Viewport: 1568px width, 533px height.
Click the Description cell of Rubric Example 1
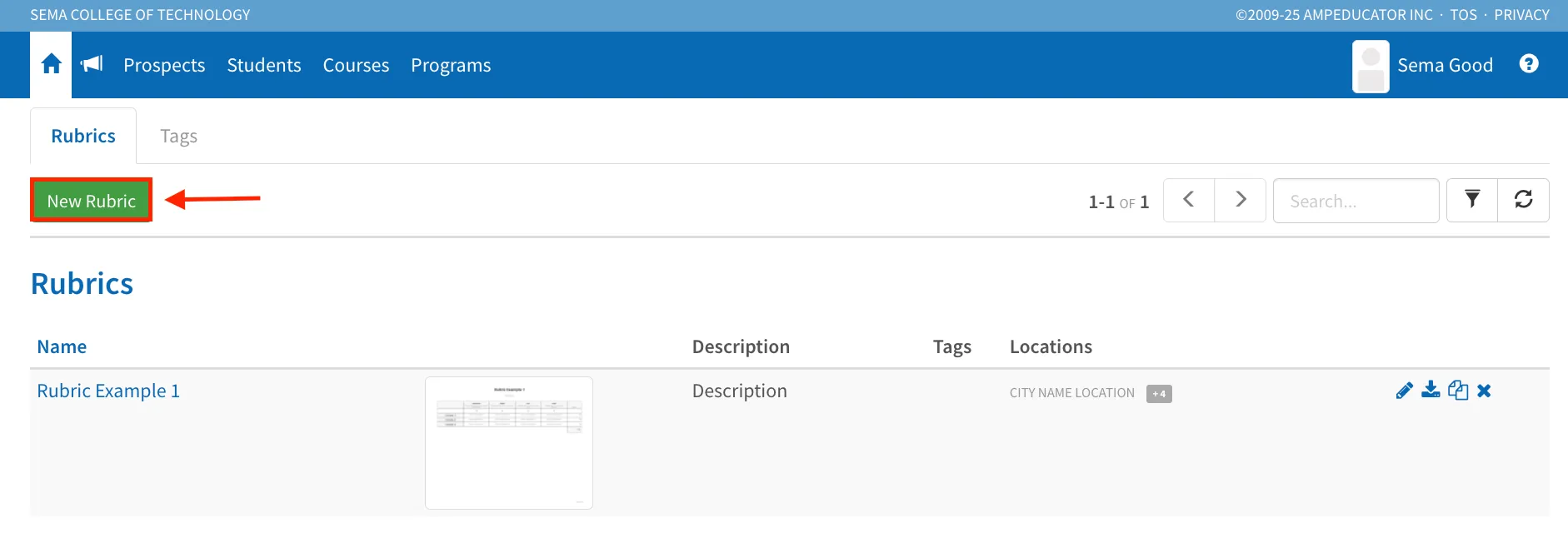(x=739, y=391)
